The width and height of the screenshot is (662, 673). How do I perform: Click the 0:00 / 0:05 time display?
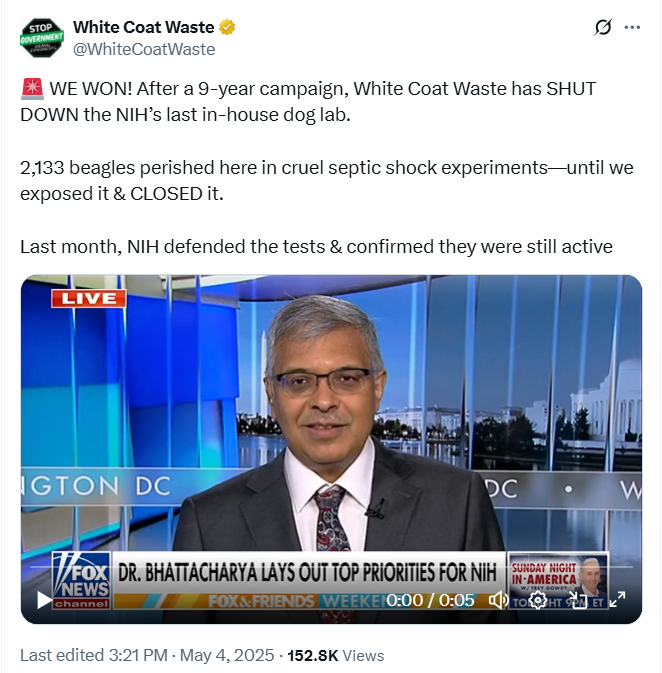coord(430,600)
